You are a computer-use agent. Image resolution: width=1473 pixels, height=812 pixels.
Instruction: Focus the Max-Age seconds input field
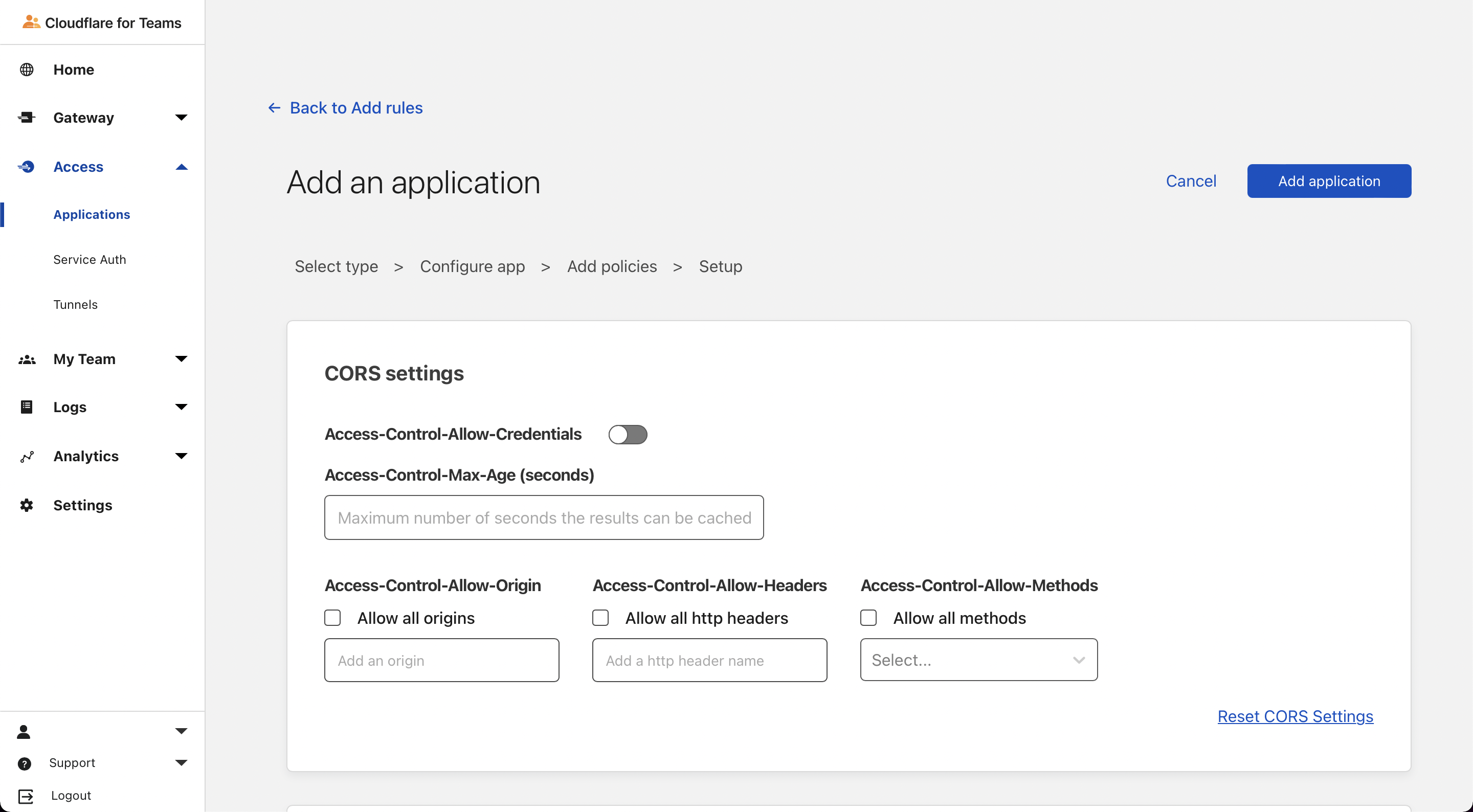[544, 517]
